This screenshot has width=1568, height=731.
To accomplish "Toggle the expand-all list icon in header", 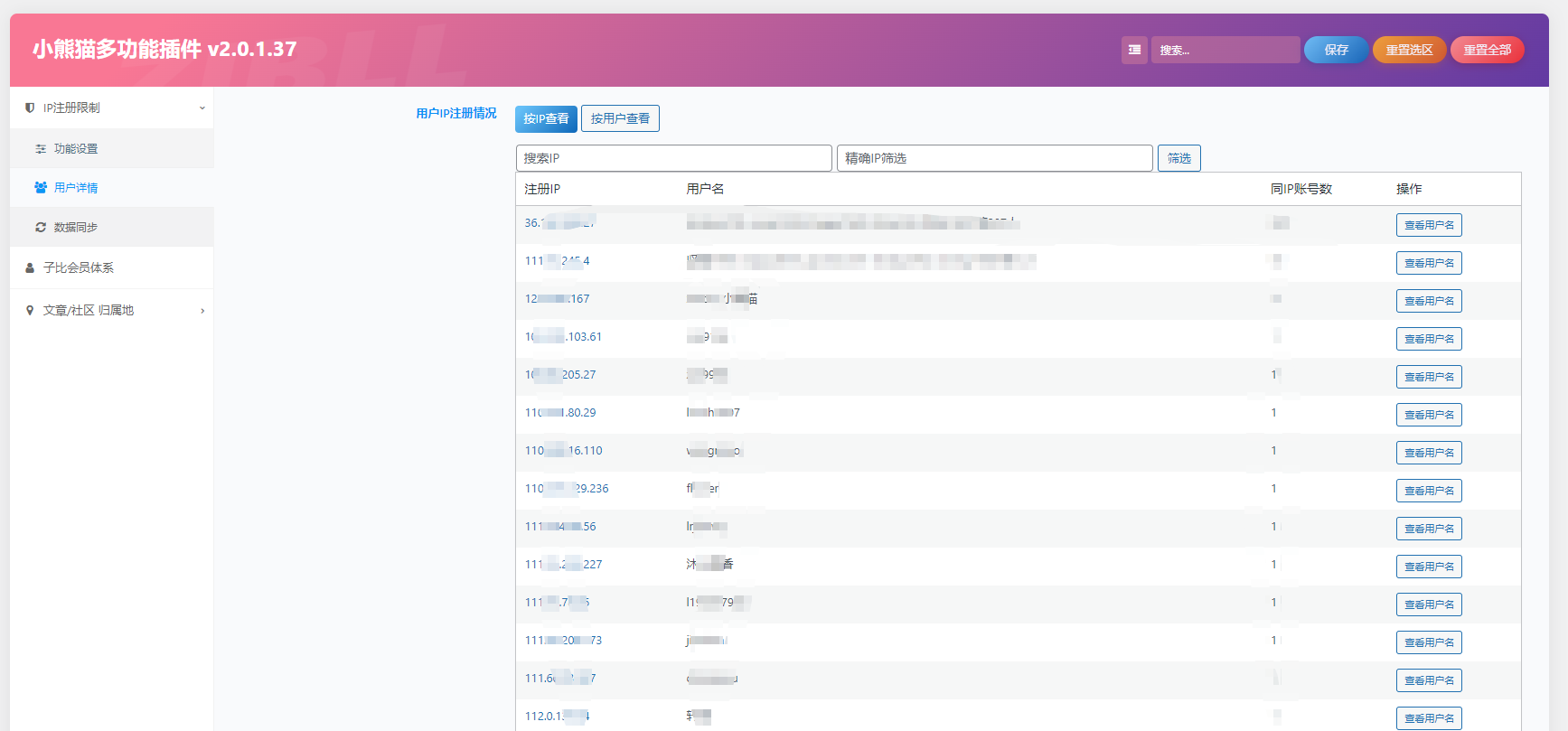I will [x=1134, y=50].
